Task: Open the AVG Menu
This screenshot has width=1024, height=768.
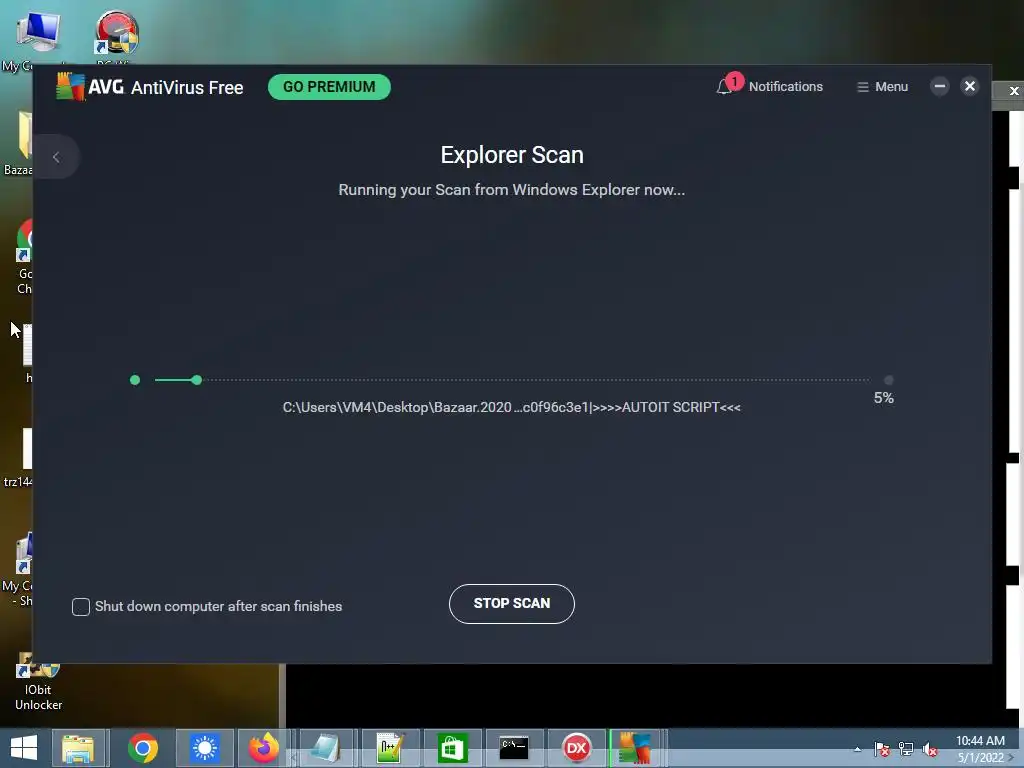Action: pyautogui.click(x=882, y=87)
